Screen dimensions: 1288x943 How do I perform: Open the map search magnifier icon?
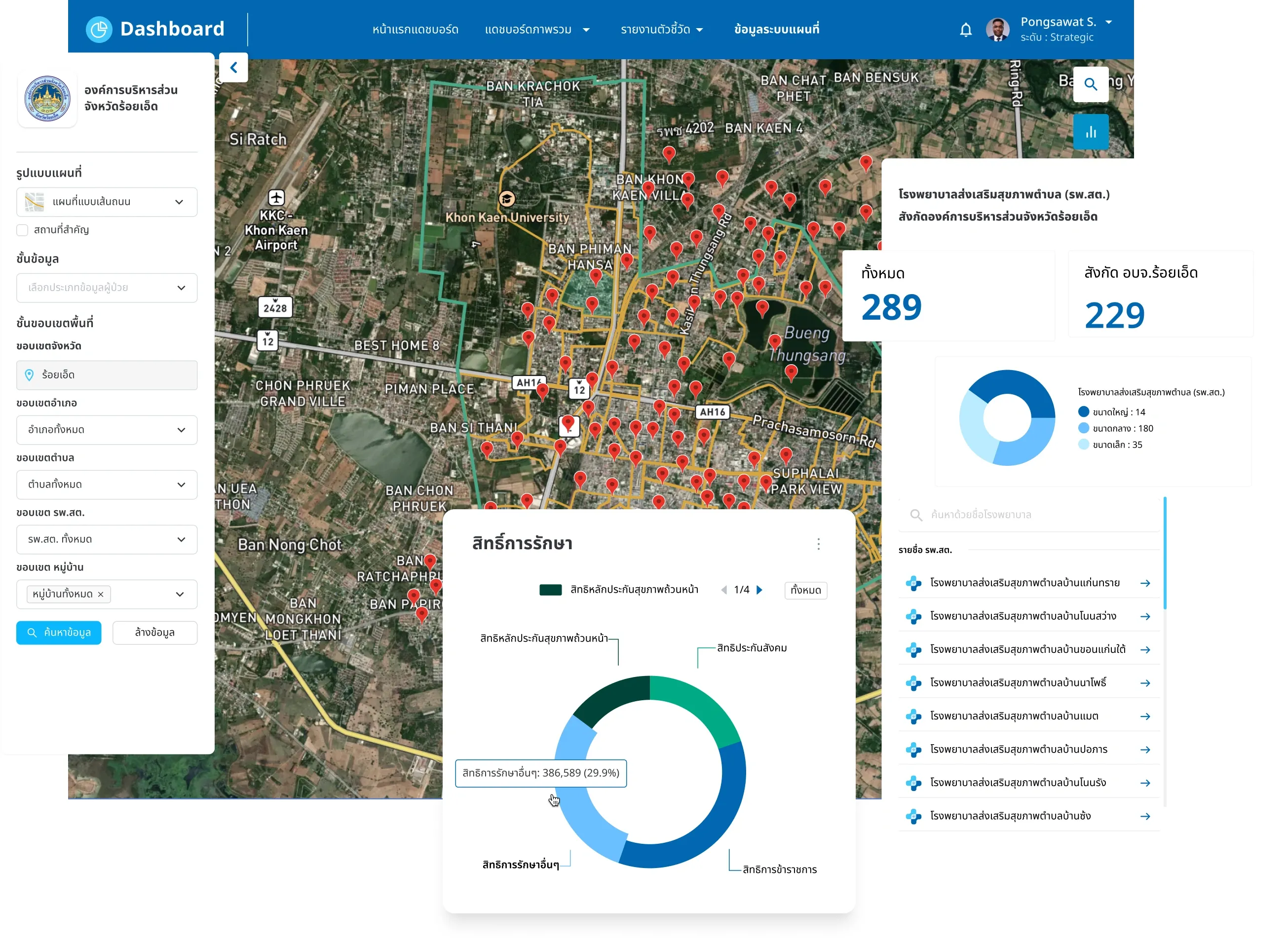(1091, 84)
